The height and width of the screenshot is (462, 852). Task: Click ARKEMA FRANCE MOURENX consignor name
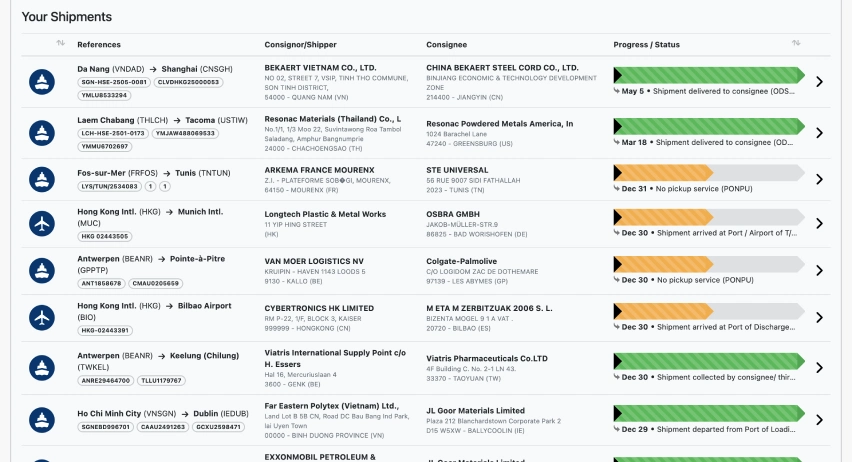[x=320, y=170]
